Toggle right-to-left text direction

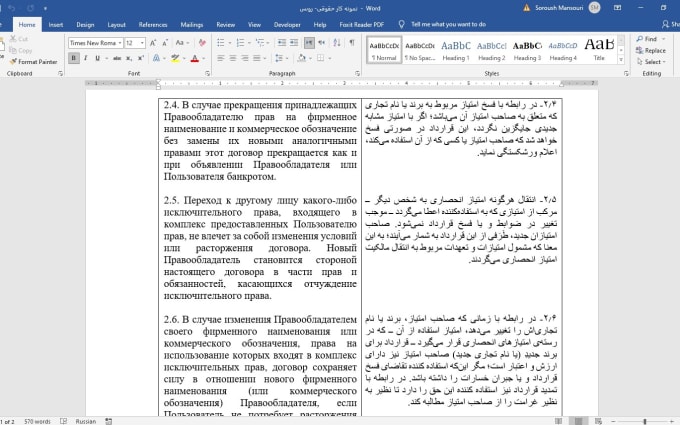[321, 42]
